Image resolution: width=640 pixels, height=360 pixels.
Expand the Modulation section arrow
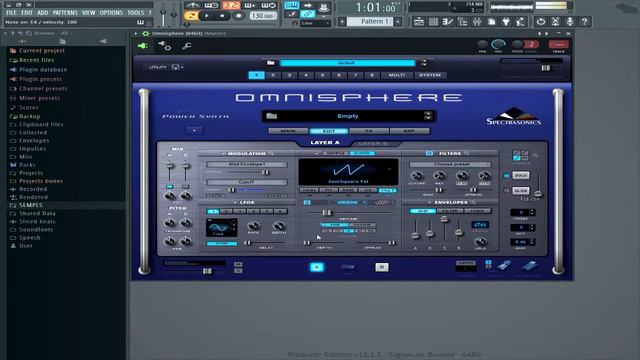click(x=223, y=153)
